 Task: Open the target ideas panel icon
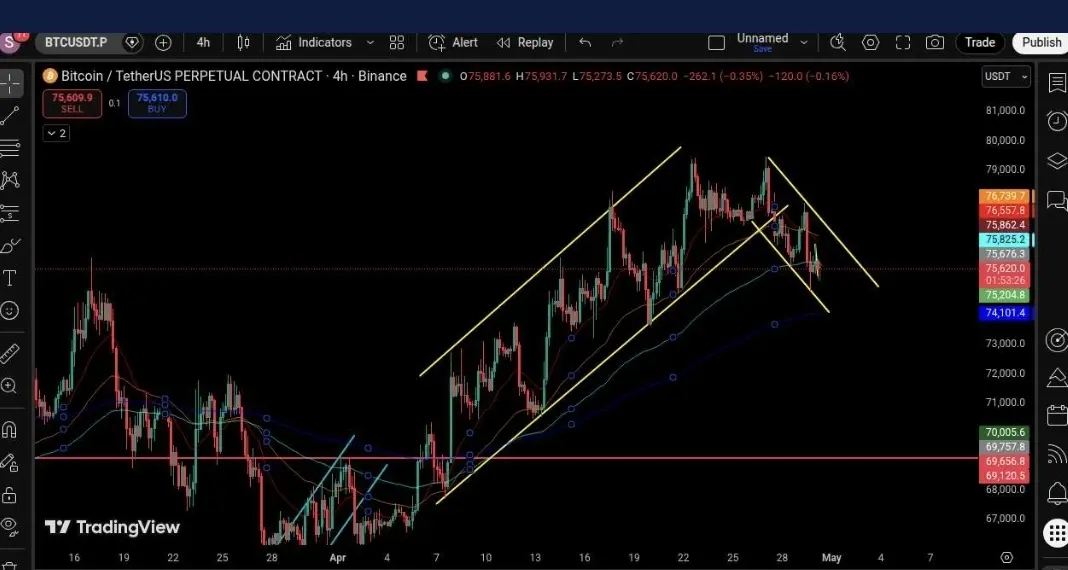(x=1056, y=339)
